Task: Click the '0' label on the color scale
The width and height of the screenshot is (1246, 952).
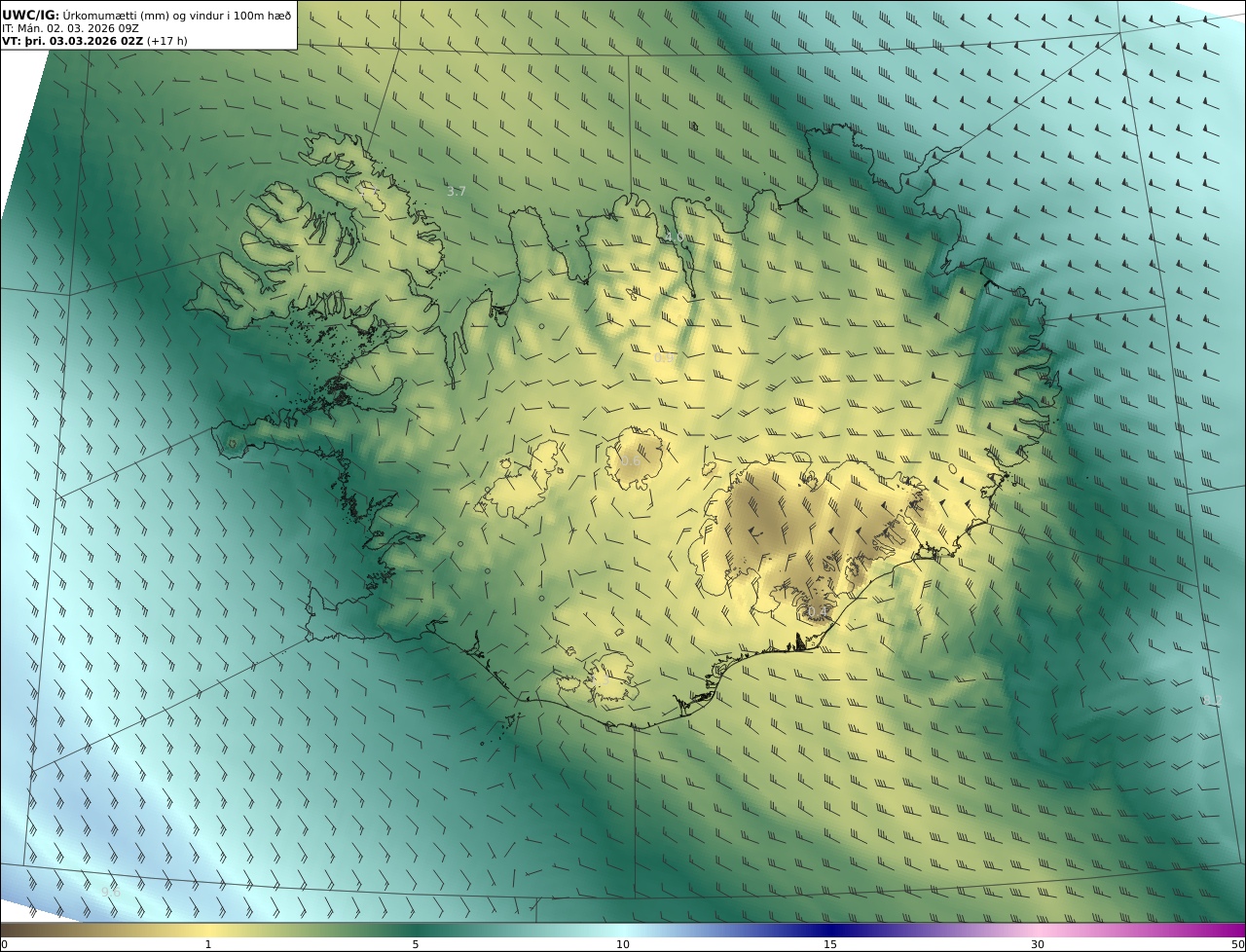Action: (4, 944)
